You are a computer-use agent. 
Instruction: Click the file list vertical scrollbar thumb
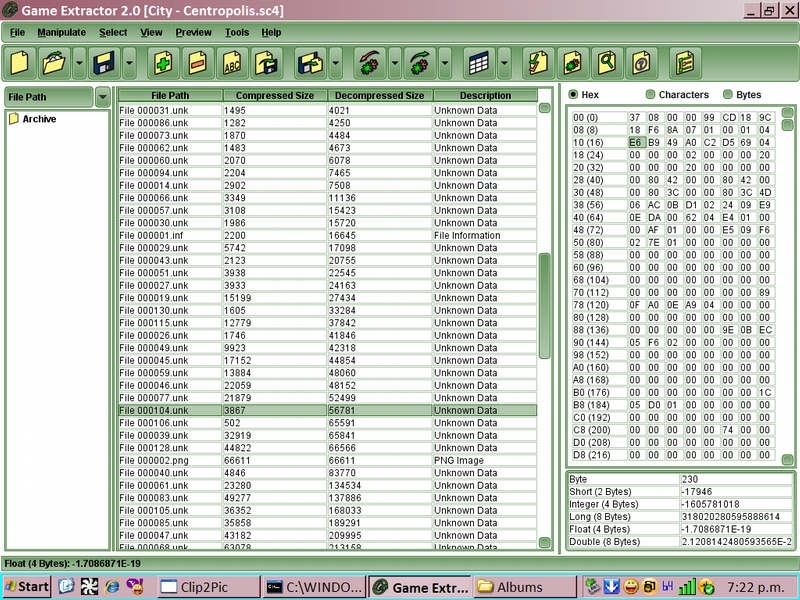click(545, 305)
